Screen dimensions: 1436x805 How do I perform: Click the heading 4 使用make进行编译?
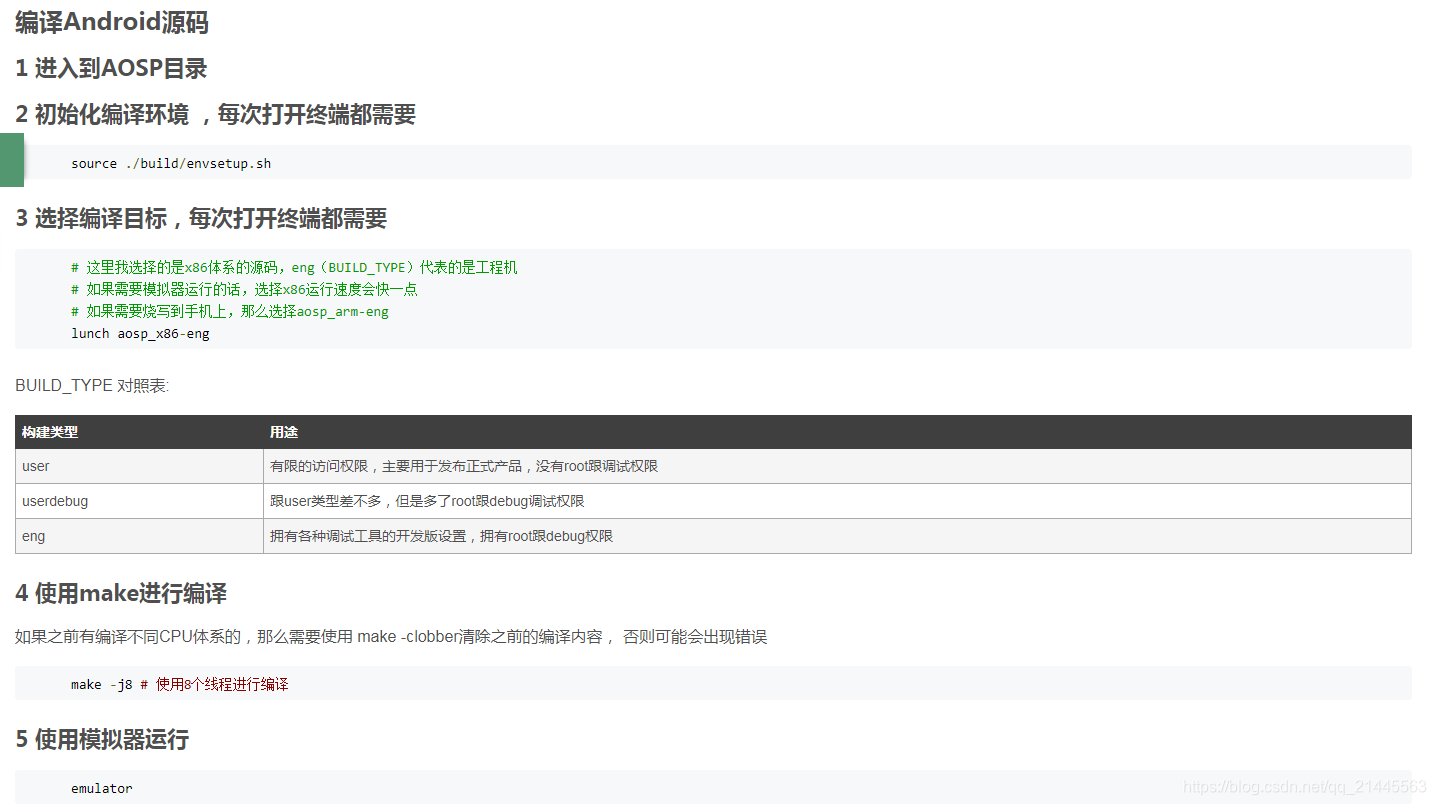(x=121, y=594)
